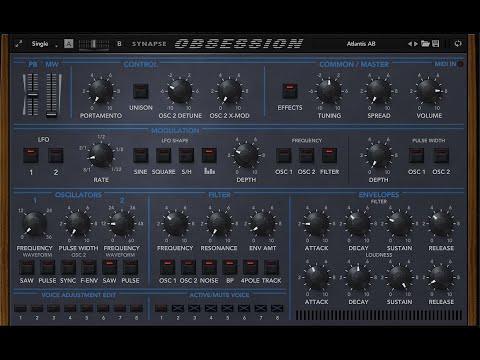This screenshot has height=360, width=480.
Task: Click the save preset floppy icon
Action: [436, 44]
